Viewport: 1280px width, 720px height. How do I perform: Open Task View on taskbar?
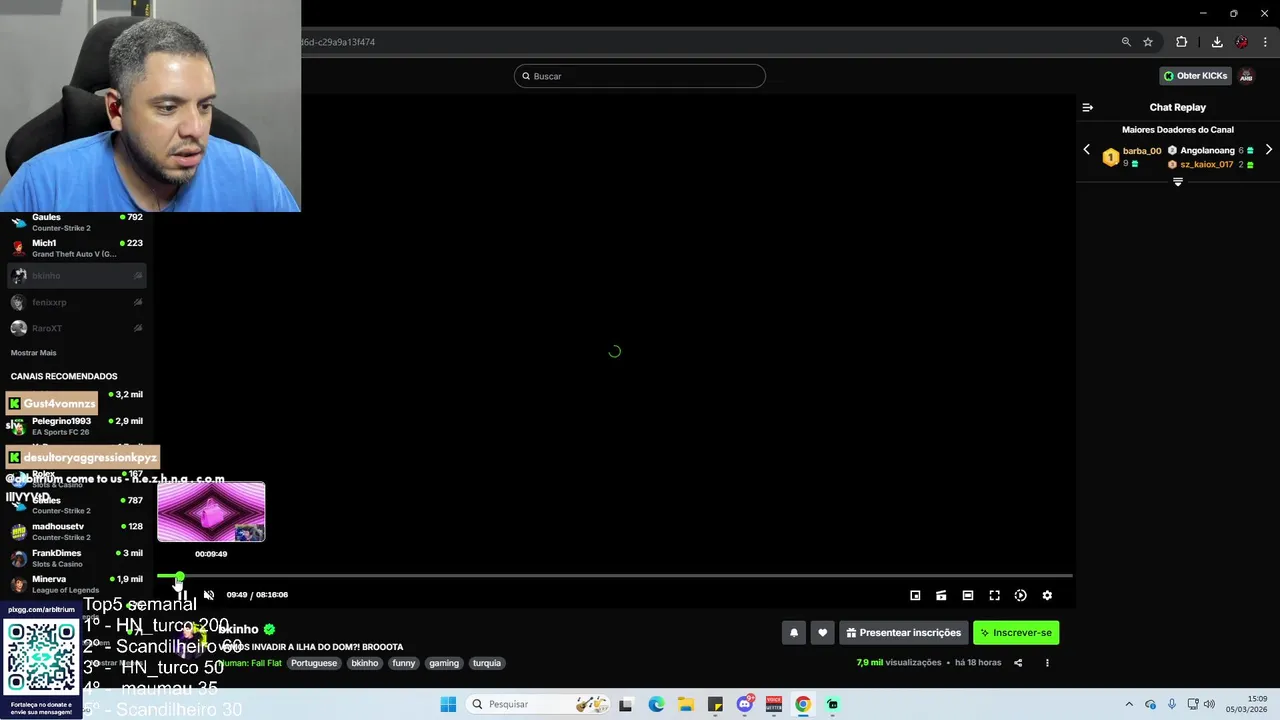tap(626, 704)
